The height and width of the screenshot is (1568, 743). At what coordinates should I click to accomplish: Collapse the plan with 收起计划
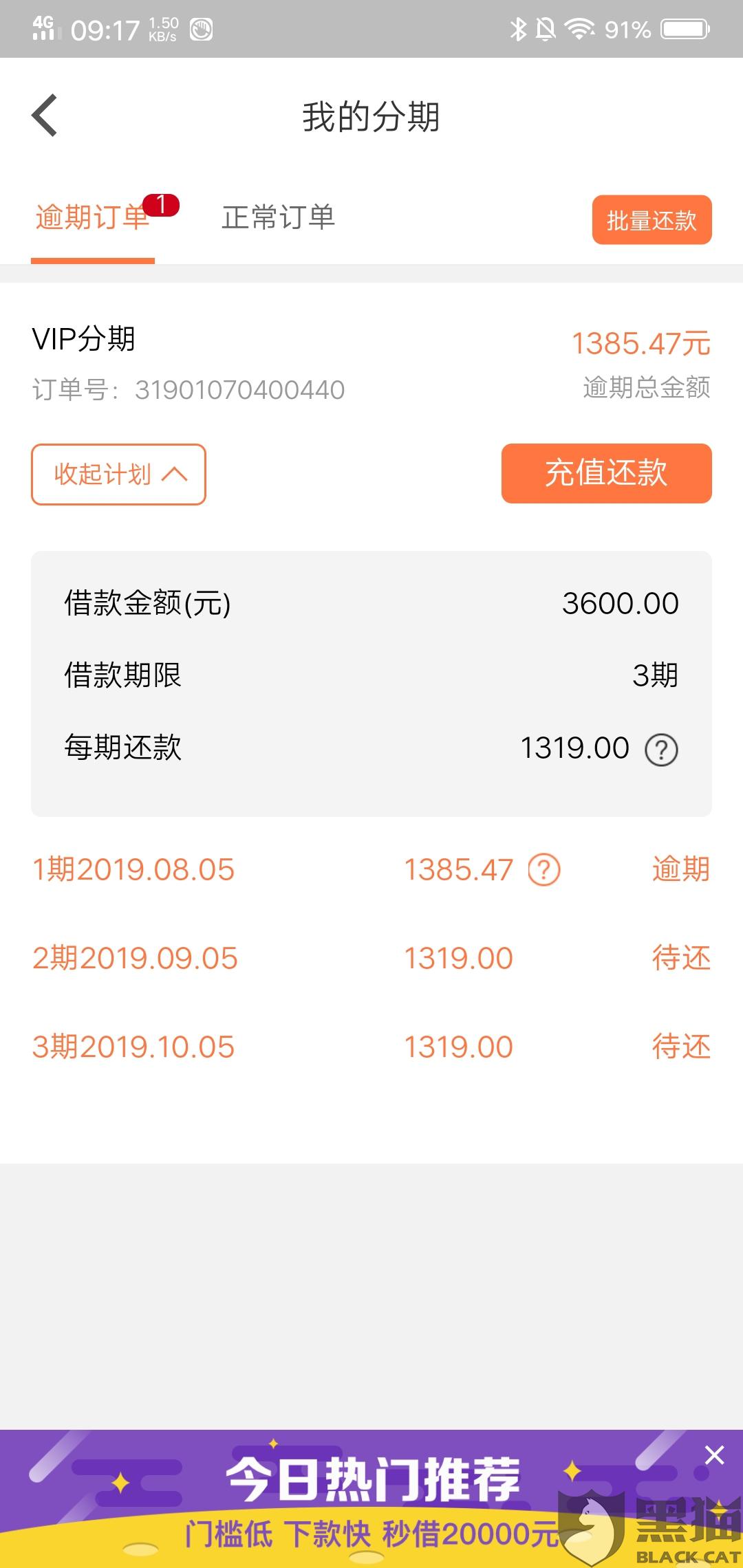118,475
